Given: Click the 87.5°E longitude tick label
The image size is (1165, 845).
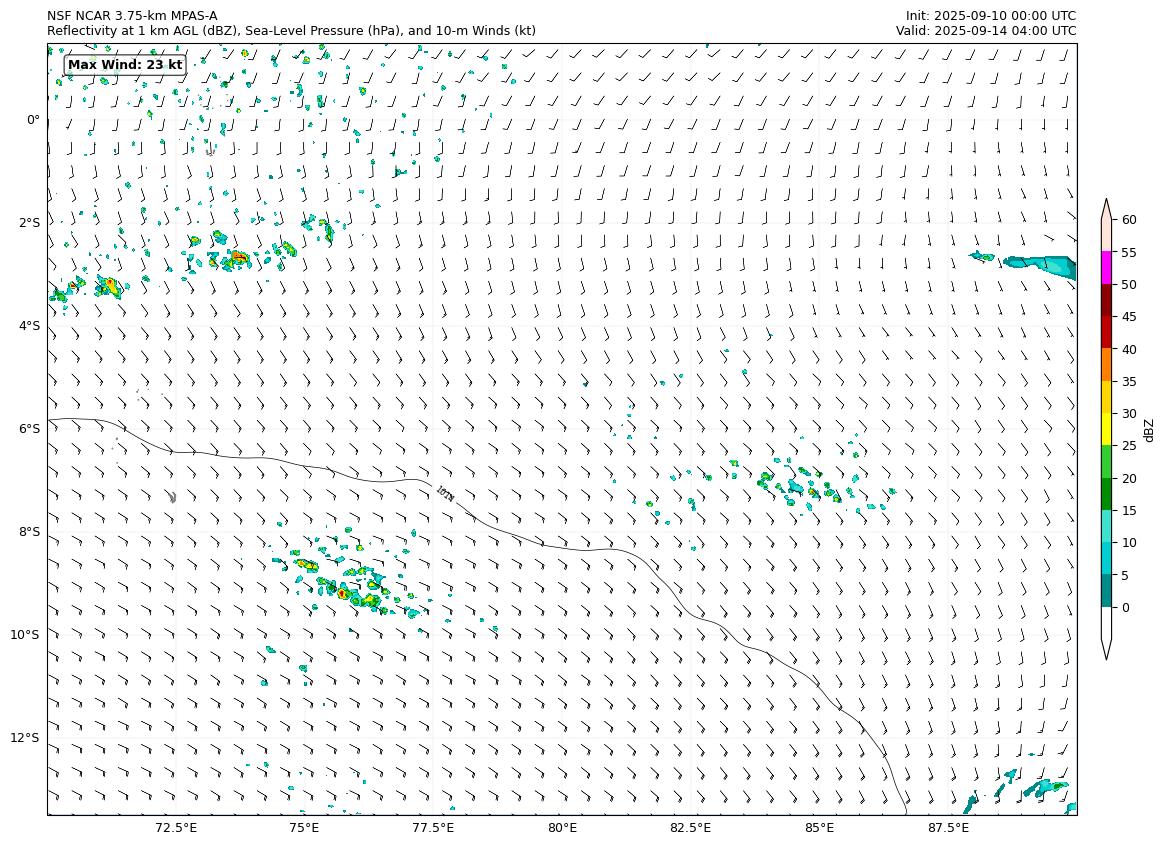Looking at the screenshot, I should click(948, 828).
